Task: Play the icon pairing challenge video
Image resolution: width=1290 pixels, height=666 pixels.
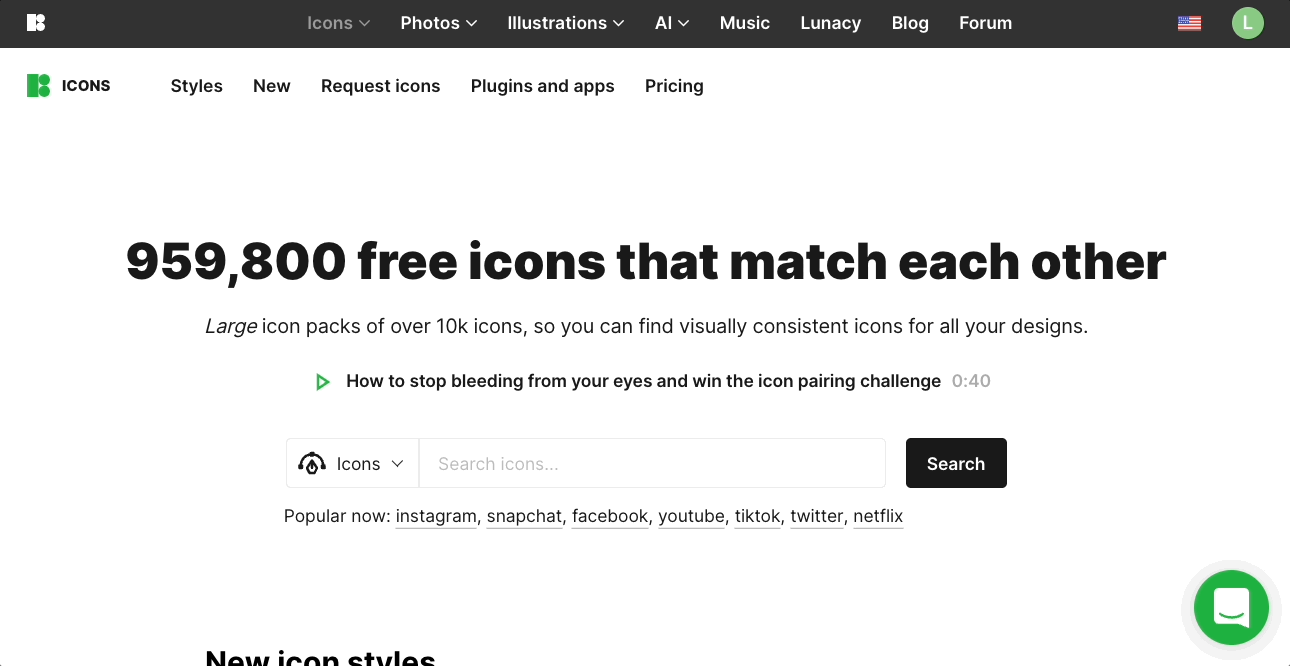Action: pyautogui.click(x=323, y=382)
